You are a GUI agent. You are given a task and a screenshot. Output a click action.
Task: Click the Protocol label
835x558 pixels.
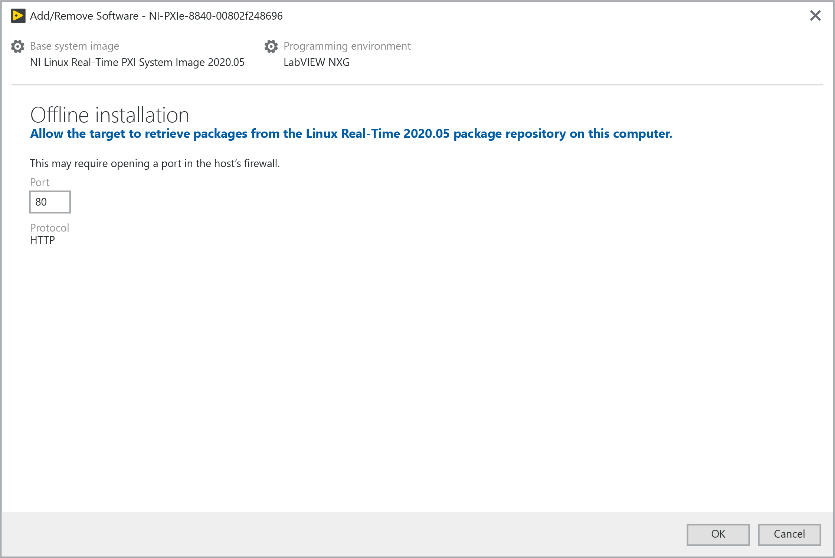tap(50, 228)
